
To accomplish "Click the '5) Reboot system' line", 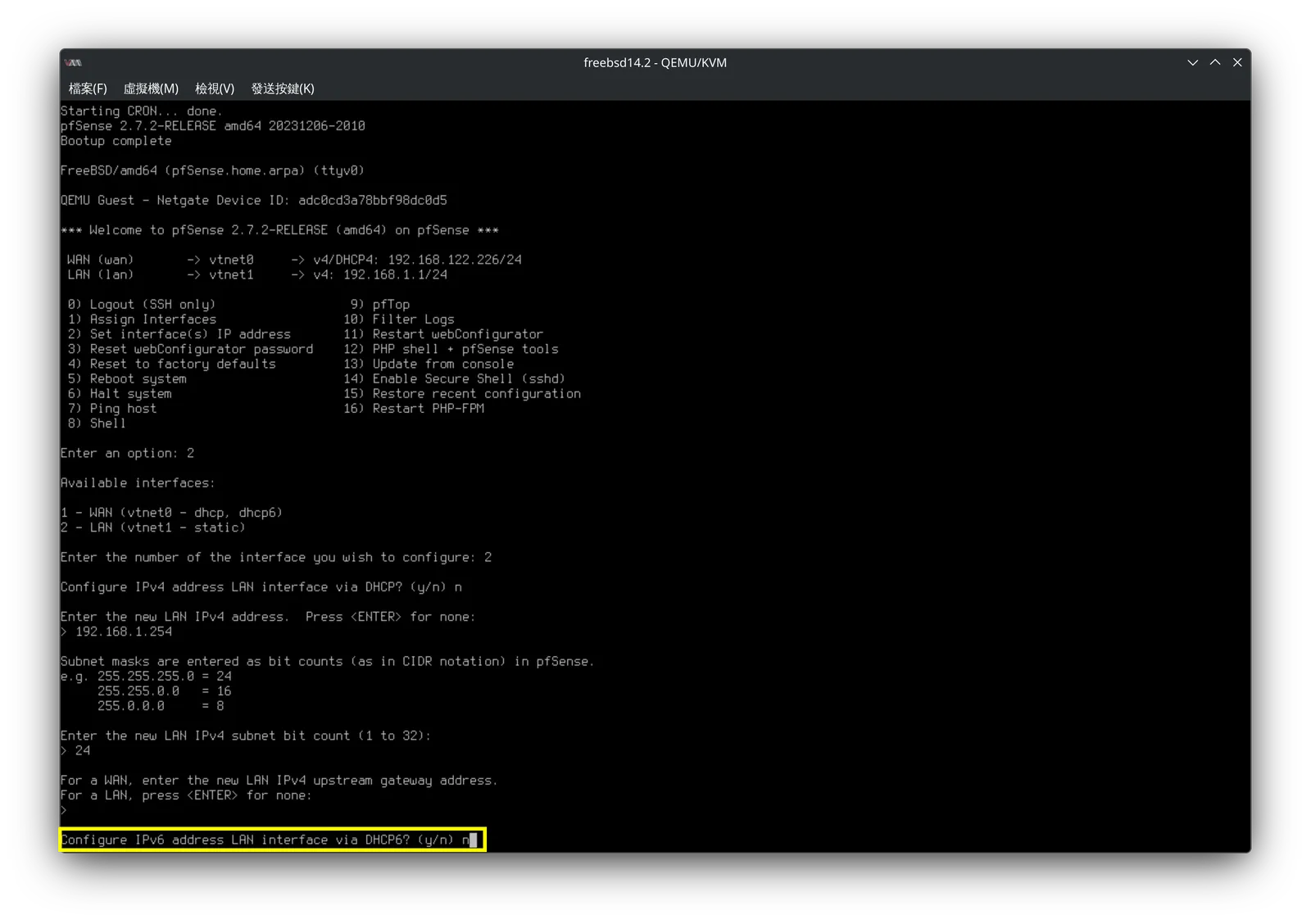I will point(127,378).
